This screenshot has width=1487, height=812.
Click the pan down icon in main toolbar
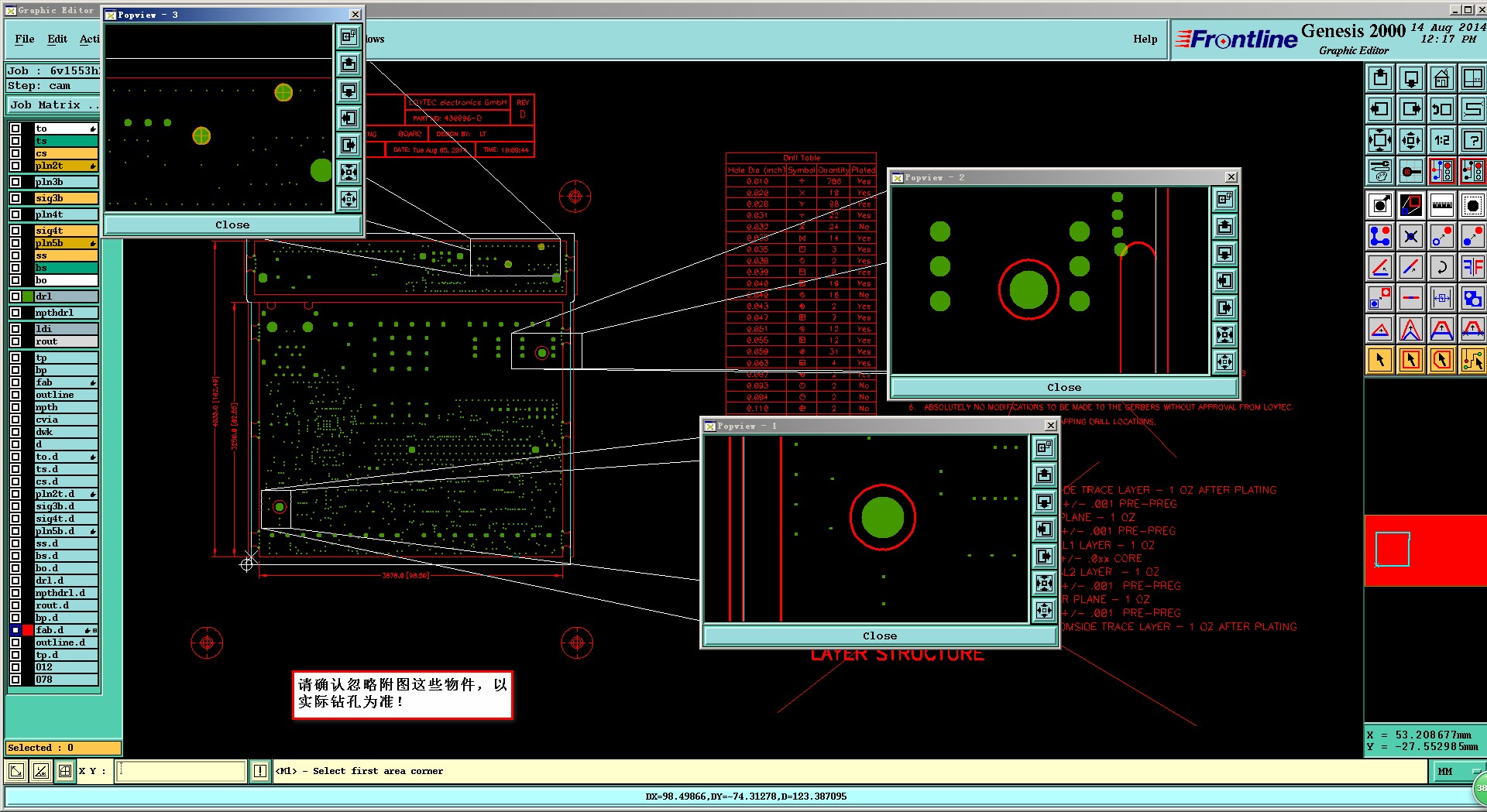coord(1411,78)
